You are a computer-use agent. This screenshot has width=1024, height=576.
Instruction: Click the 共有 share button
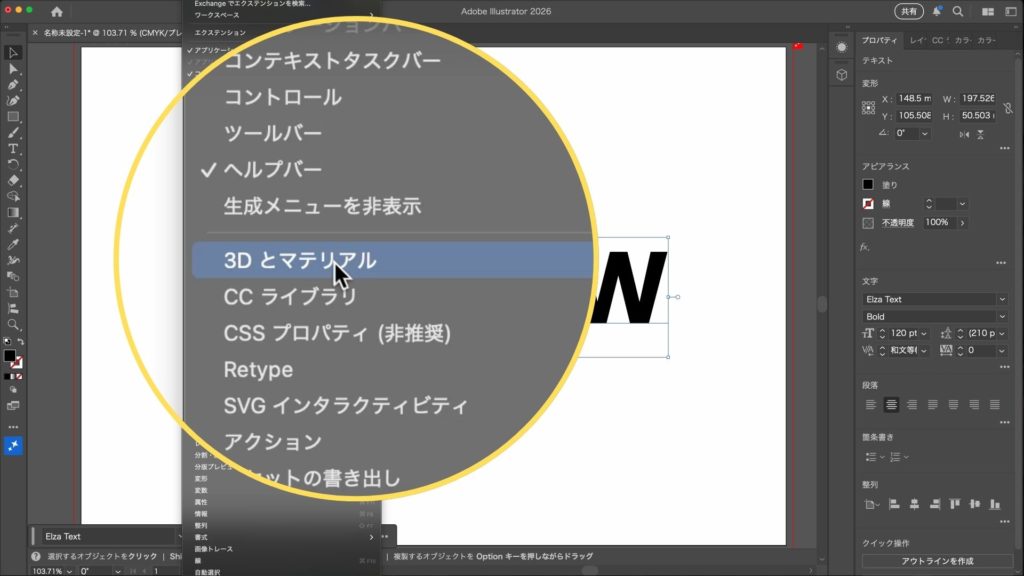[908, 12]
